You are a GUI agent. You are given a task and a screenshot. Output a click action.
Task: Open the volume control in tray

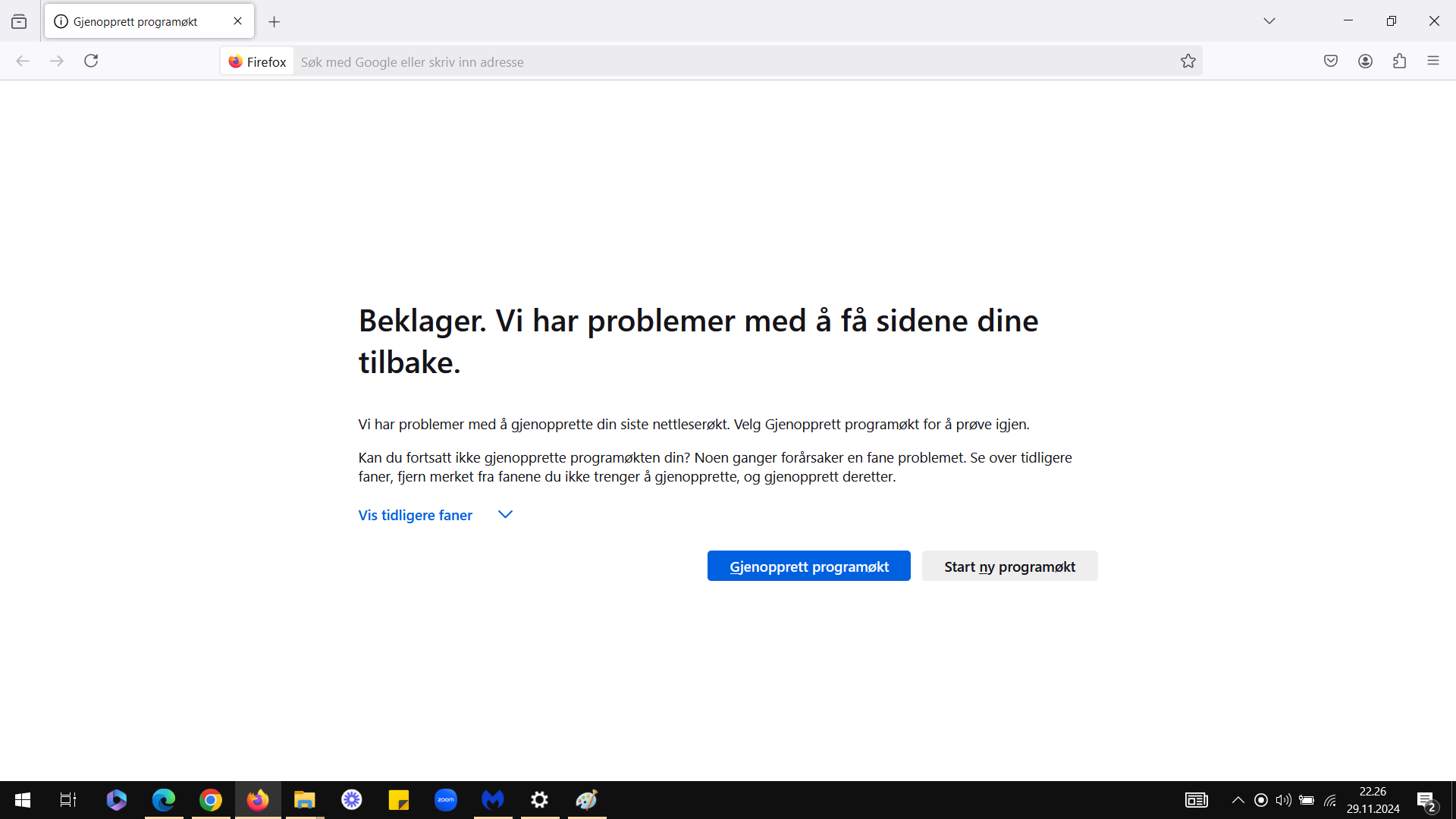[1283, 800]
